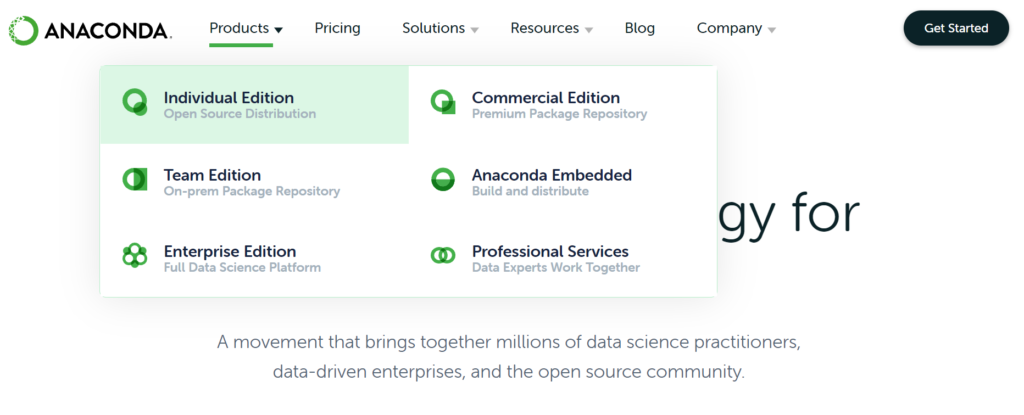
Task: Open the Pricing page
Action: tap(337, 28)
